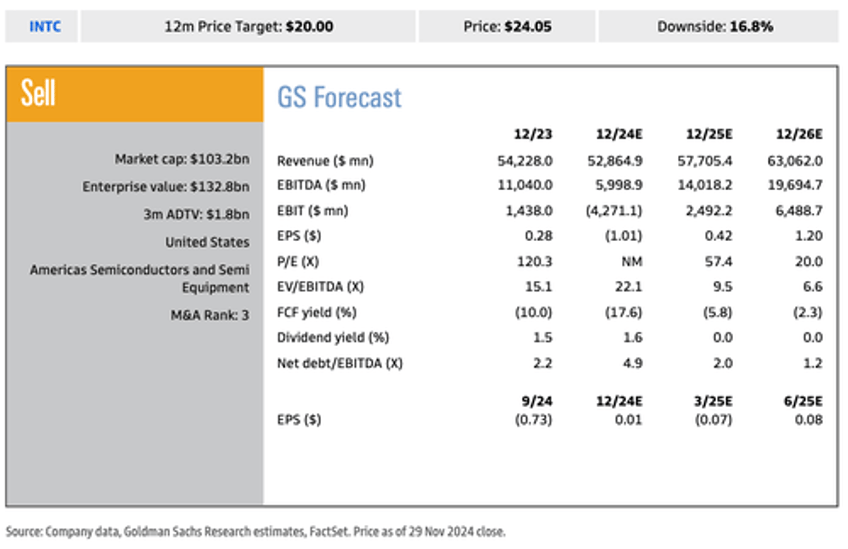Click EV/EBITDA value 22.1
This screenshot has width=848, height=549.
(x=628, y=286)
